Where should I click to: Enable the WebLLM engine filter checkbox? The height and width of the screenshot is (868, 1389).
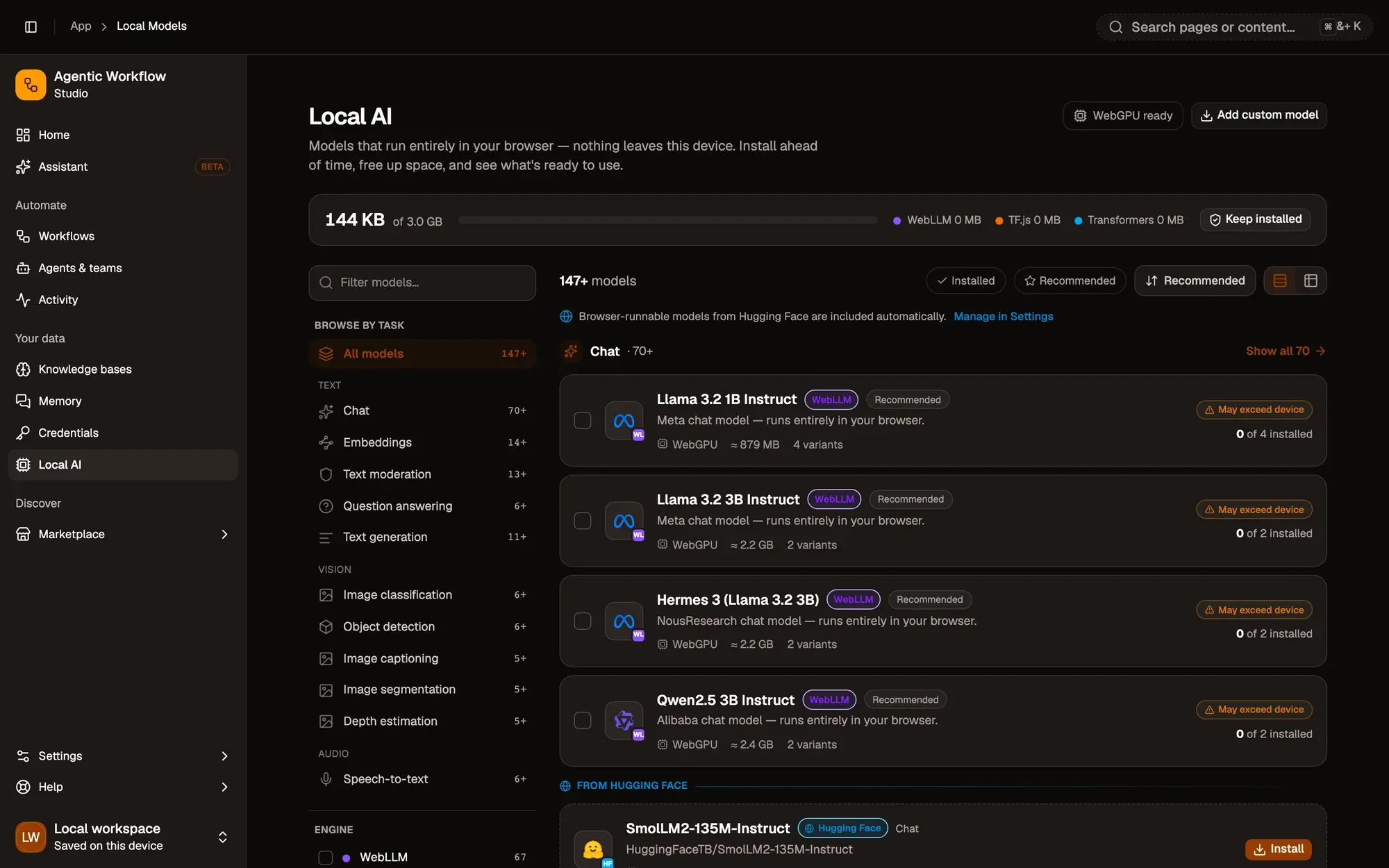tap(325, 858)
